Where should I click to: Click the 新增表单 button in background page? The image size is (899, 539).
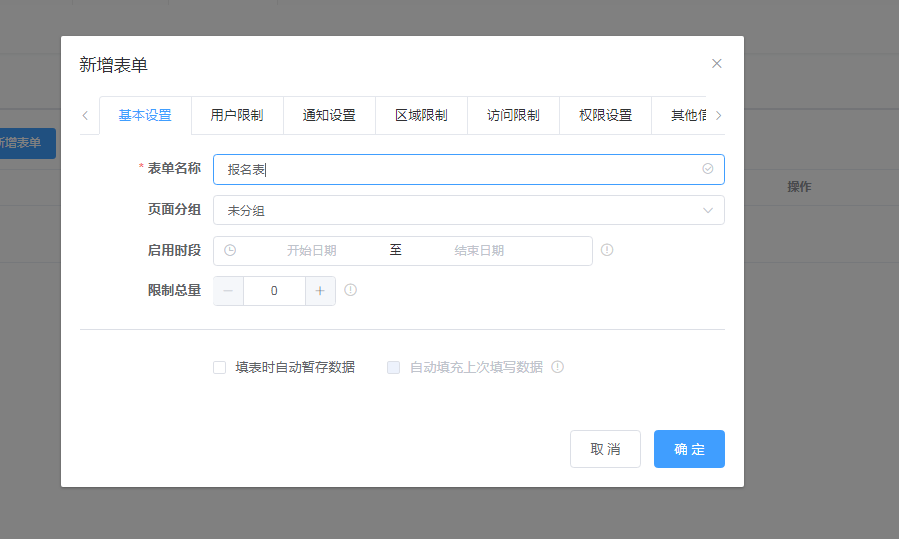(x=26, y=143)
